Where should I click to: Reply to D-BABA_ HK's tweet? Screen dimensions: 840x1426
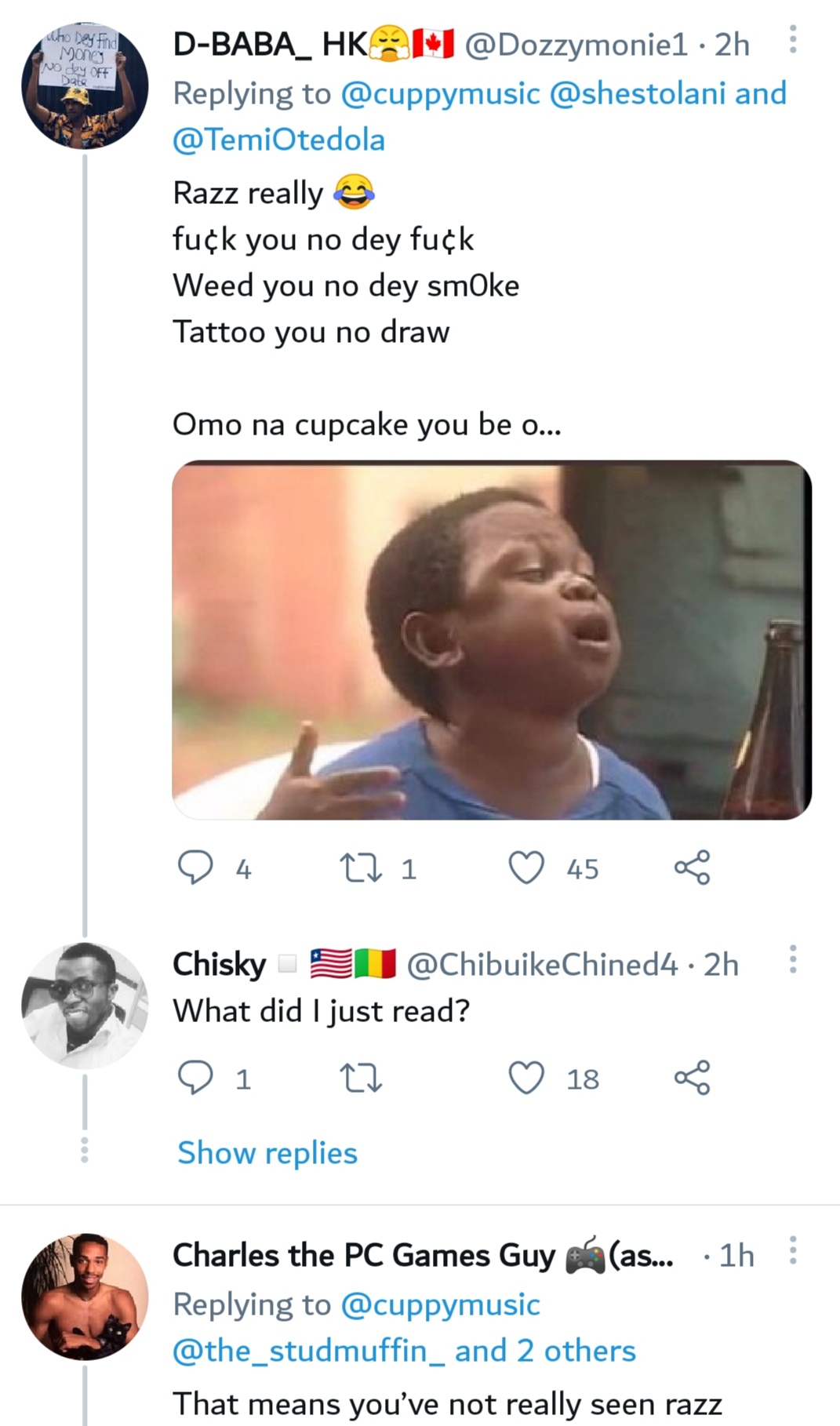[195, 868]
